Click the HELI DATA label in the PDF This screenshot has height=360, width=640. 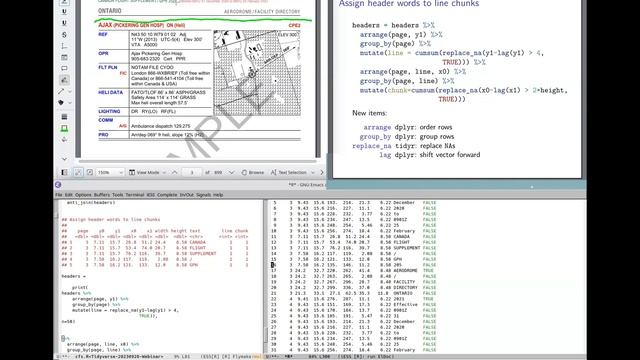[x=110, y=93]
